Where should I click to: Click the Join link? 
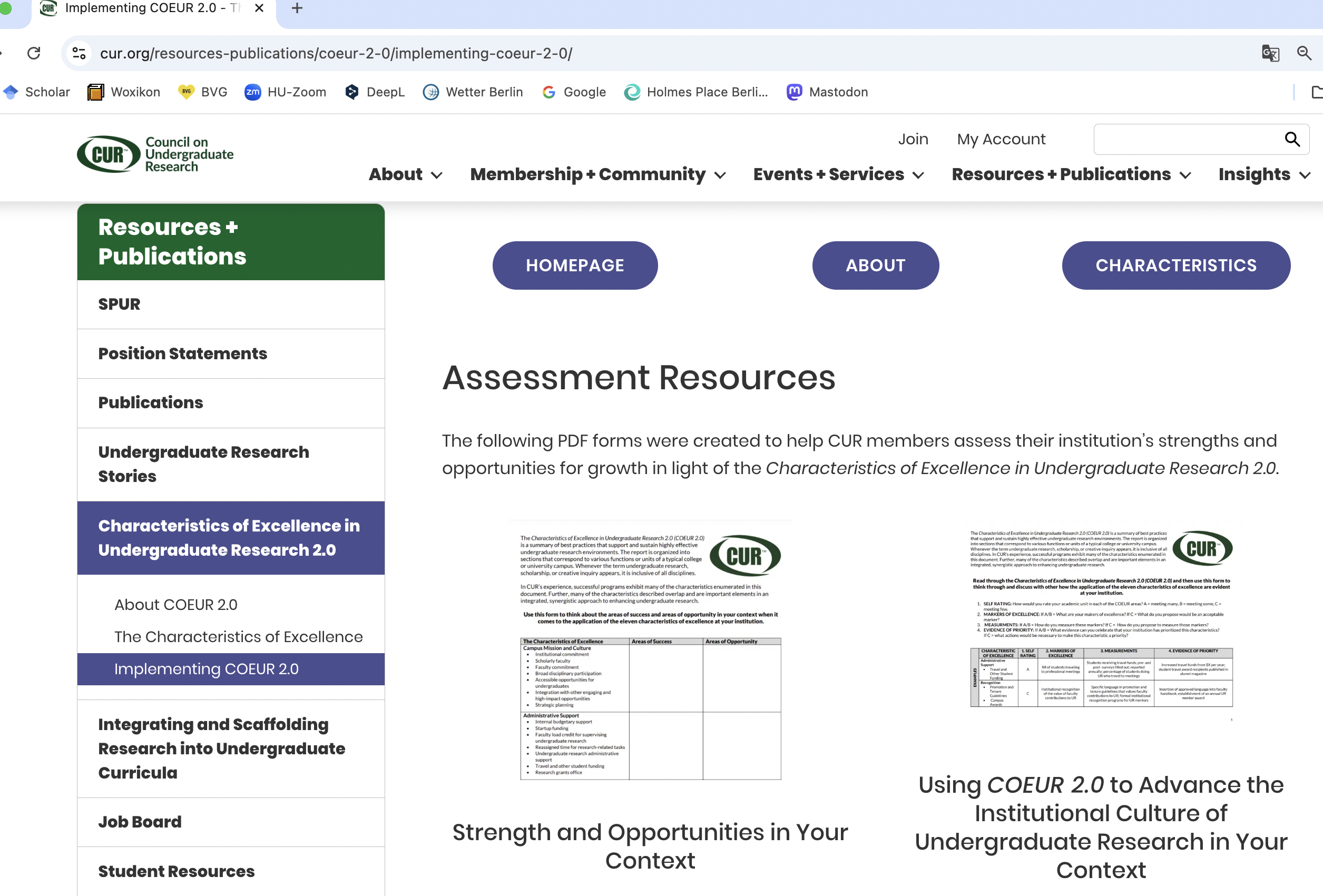[913, 139]
